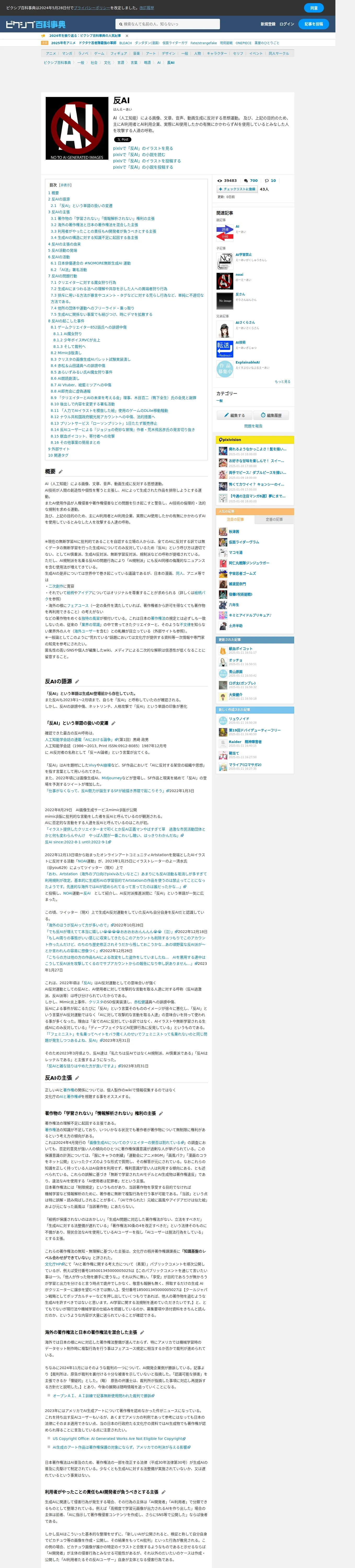Image resolution: width=355 pixels, height=1568 pixels.
Task: Click the ONEPIECE trending tag
Action: (243, 43)
